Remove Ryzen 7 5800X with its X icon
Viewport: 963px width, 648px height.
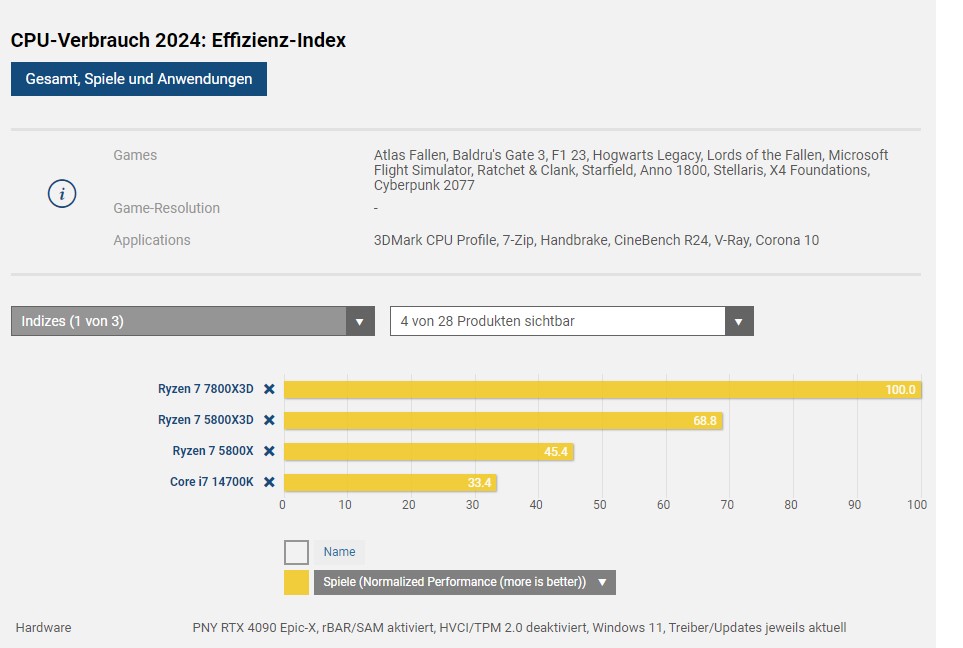[x=269, y=451]
